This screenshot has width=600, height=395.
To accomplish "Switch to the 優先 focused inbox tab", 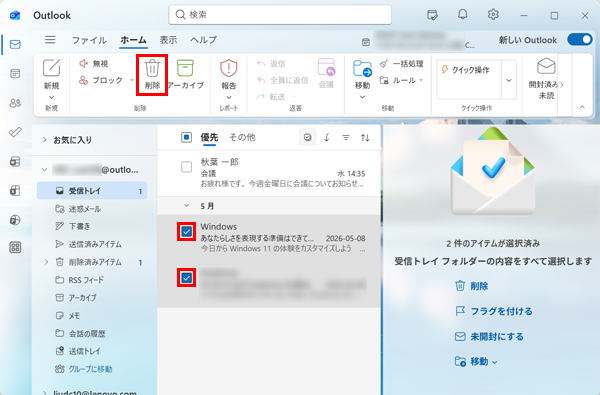I will (209, 137).
